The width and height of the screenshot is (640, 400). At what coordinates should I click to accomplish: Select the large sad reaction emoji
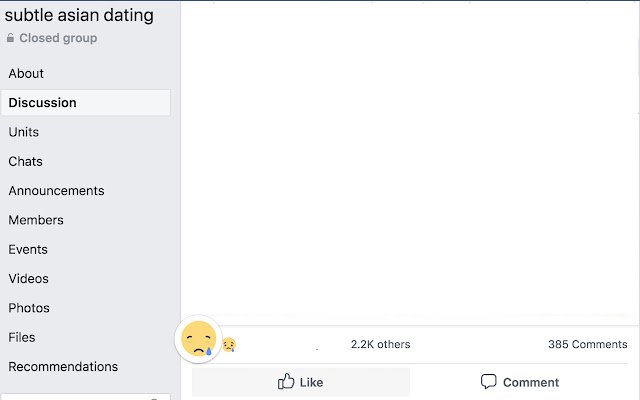point(199,339)
